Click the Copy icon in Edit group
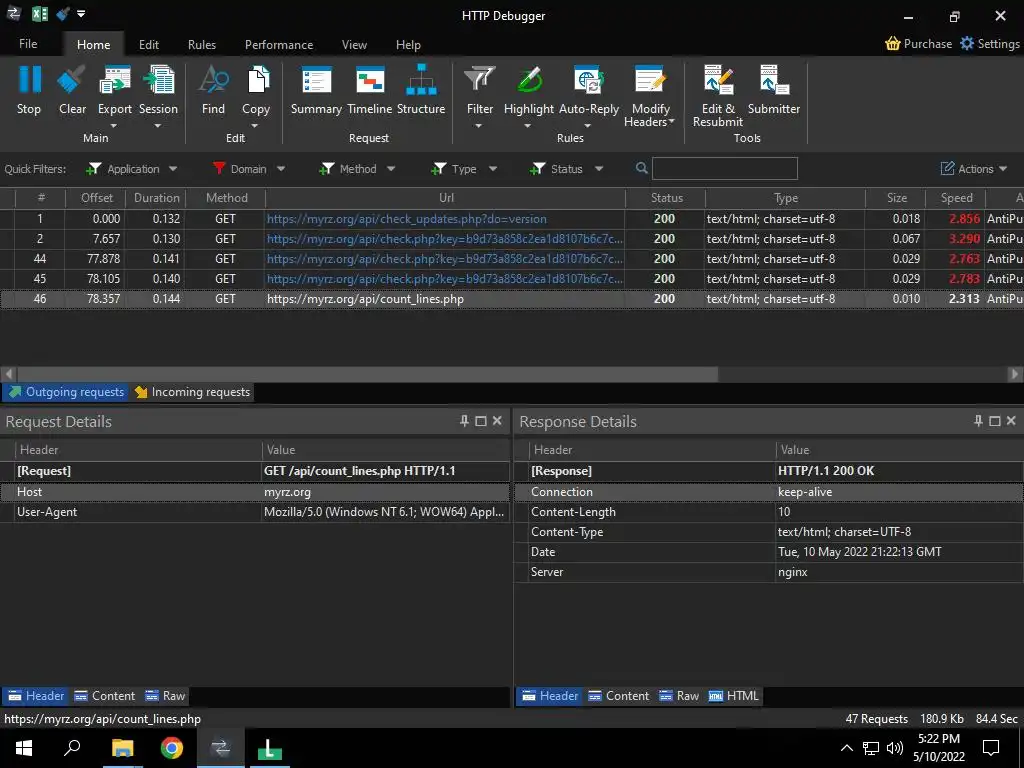The height and width of the screenshot is (768, 1024). coord(257,80)
